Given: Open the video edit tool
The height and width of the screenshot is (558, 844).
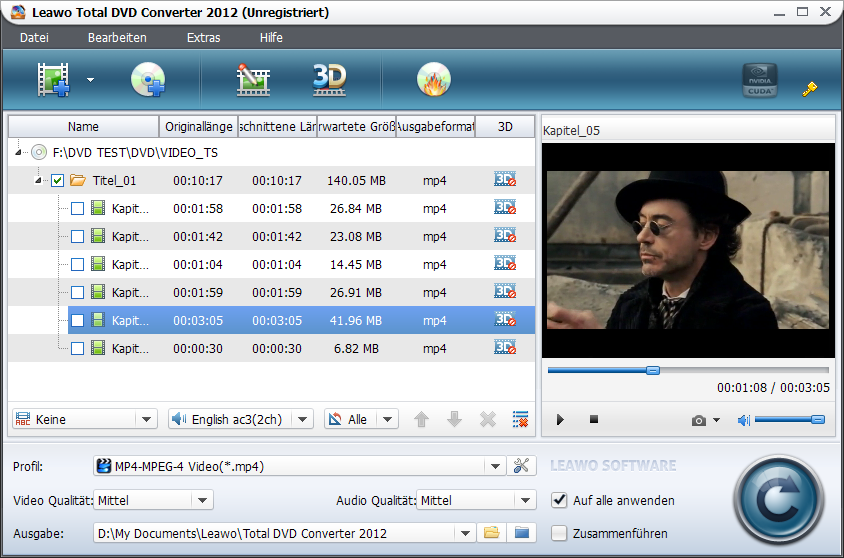Looking at the screenshot, I should (x=254, y=80).
